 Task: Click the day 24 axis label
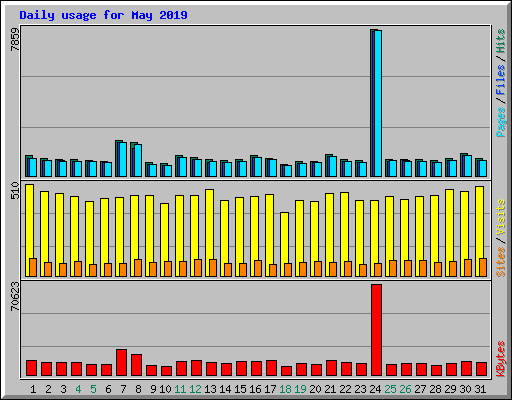click(375, 389)
